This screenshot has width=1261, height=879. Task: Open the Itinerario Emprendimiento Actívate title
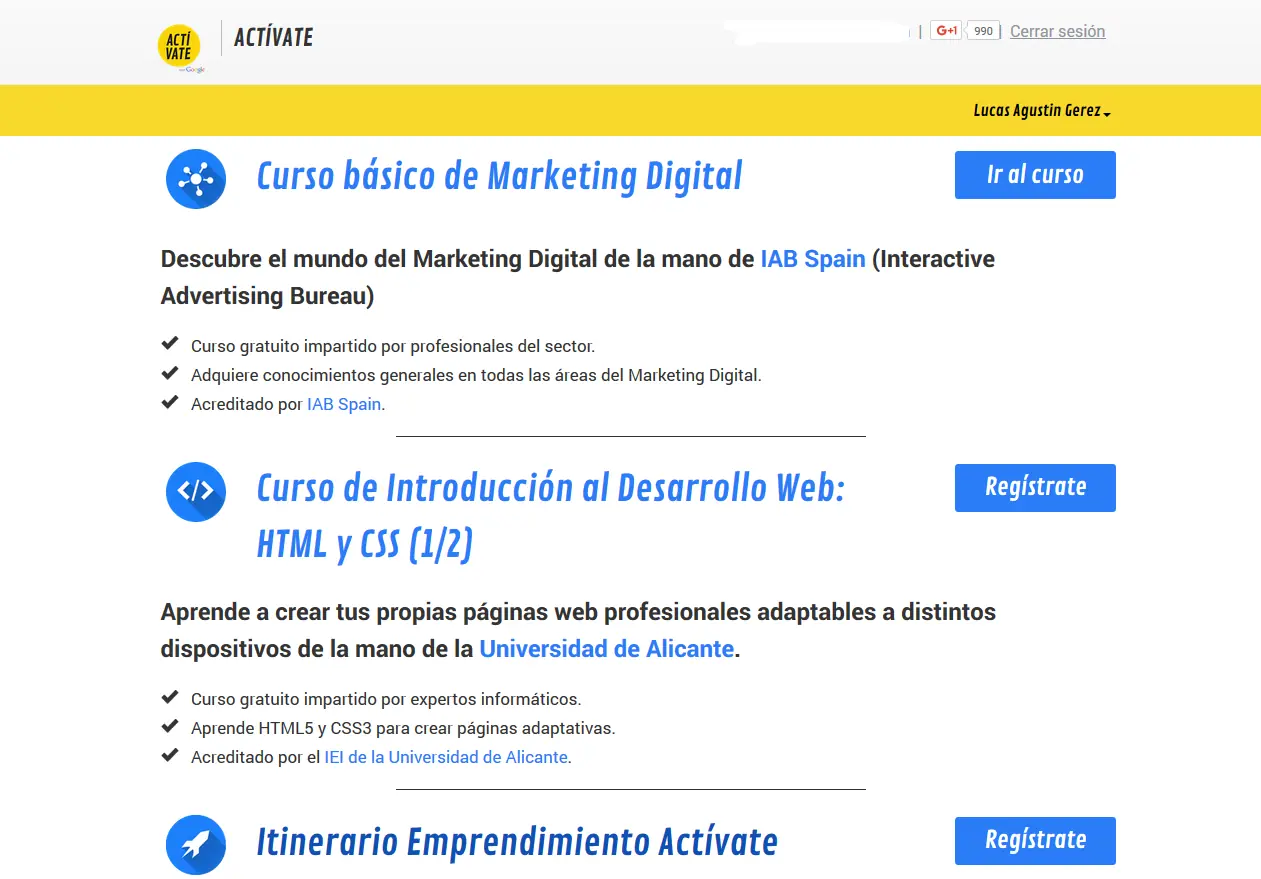tap(517, 842)
